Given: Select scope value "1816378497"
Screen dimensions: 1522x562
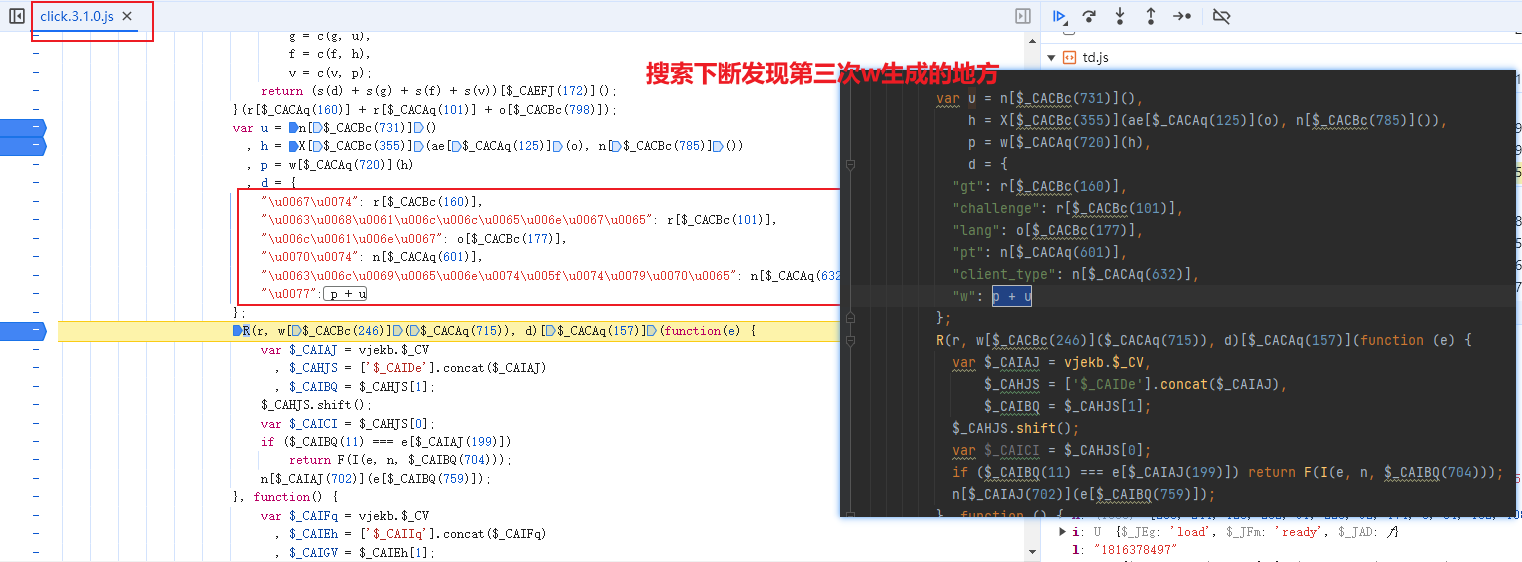Looking at the screenshot, I should point(1136,550).
